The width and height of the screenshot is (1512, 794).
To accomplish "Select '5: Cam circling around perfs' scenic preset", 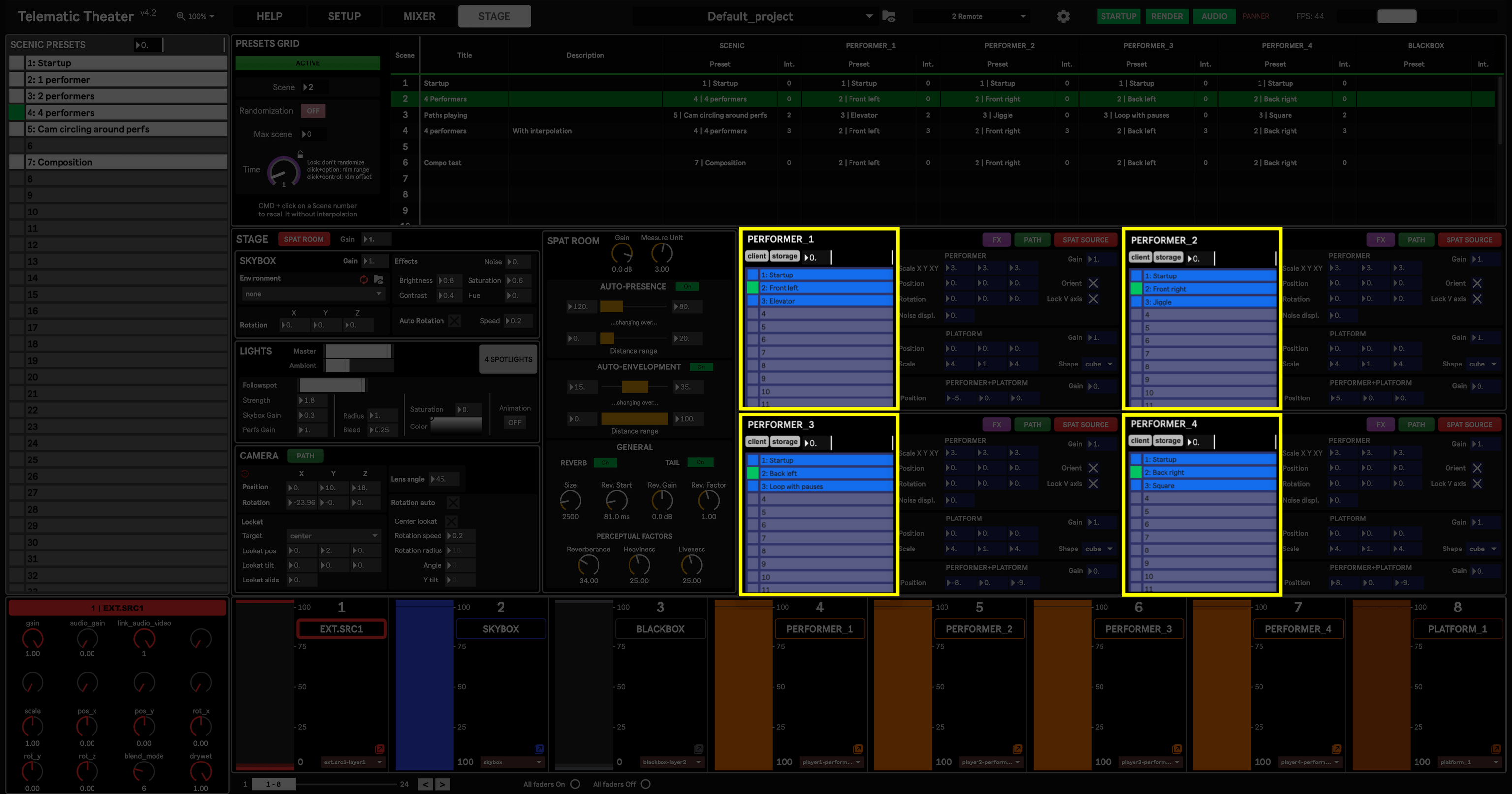I will (x=126, y=129).
